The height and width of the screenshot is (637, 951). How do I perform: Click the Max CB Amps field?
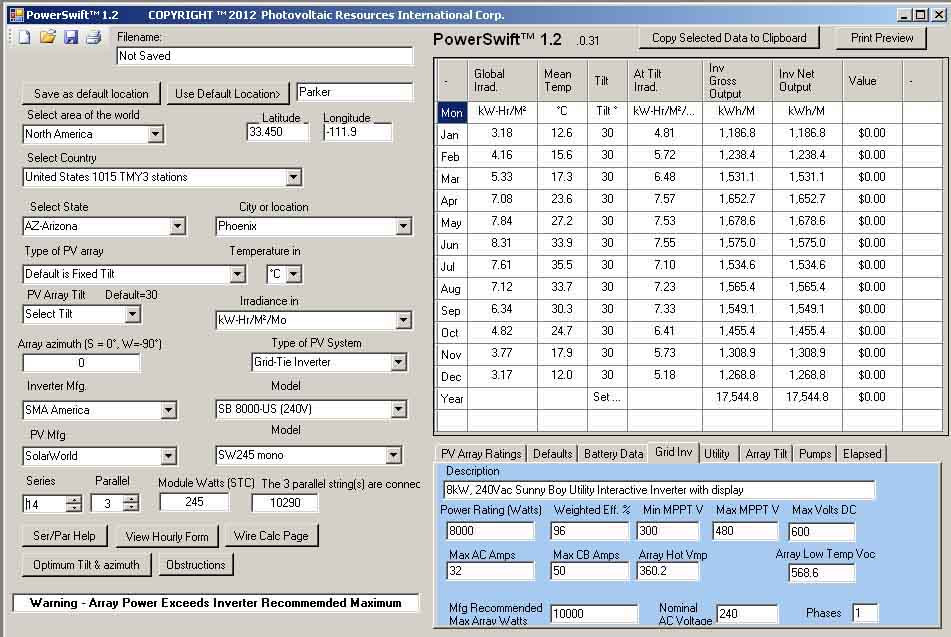point(590,571)
